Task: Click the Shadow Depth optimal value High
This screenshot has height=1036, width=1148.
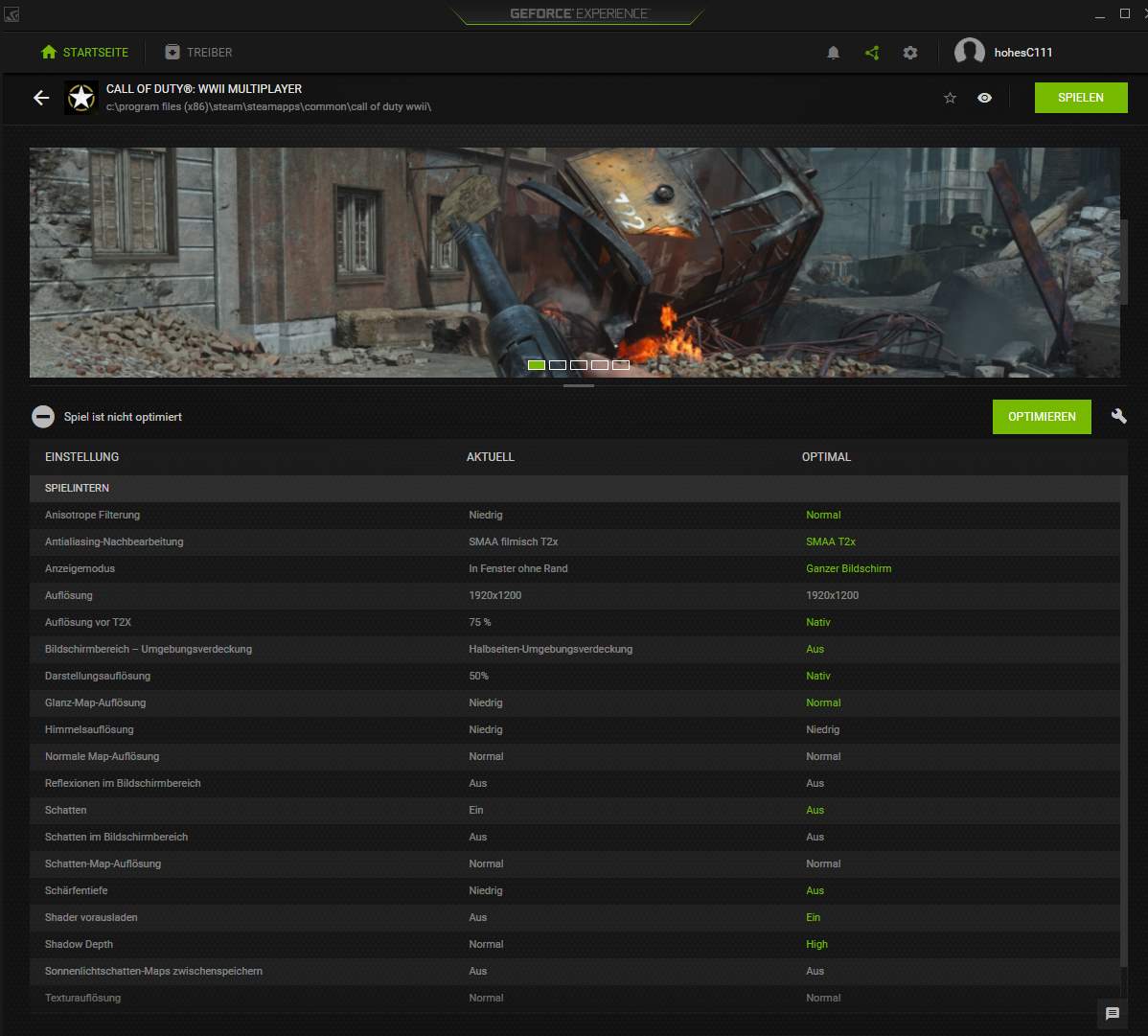Action: (x=816, y=945)
